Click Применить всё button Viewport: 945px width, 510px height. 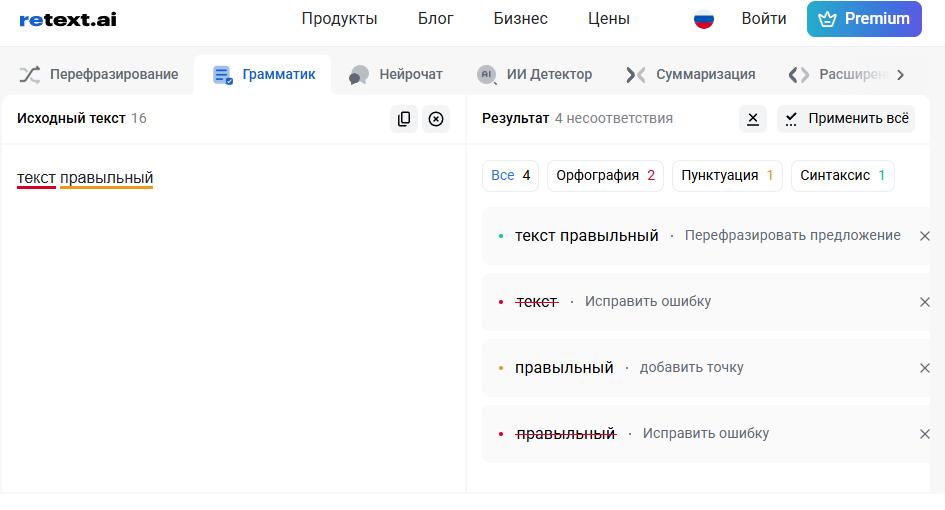tap(846, 119)
